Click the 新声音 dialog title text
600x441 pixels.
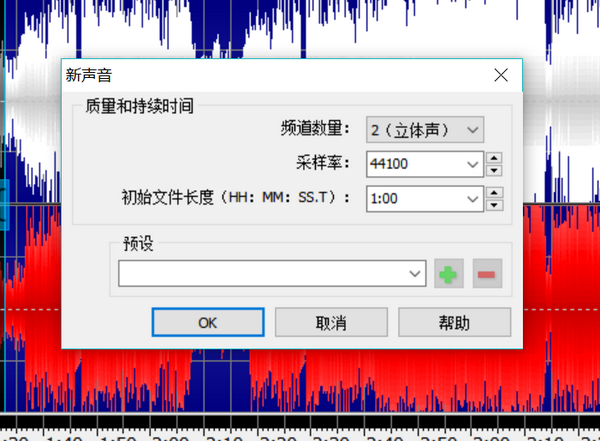pos(89,75)
